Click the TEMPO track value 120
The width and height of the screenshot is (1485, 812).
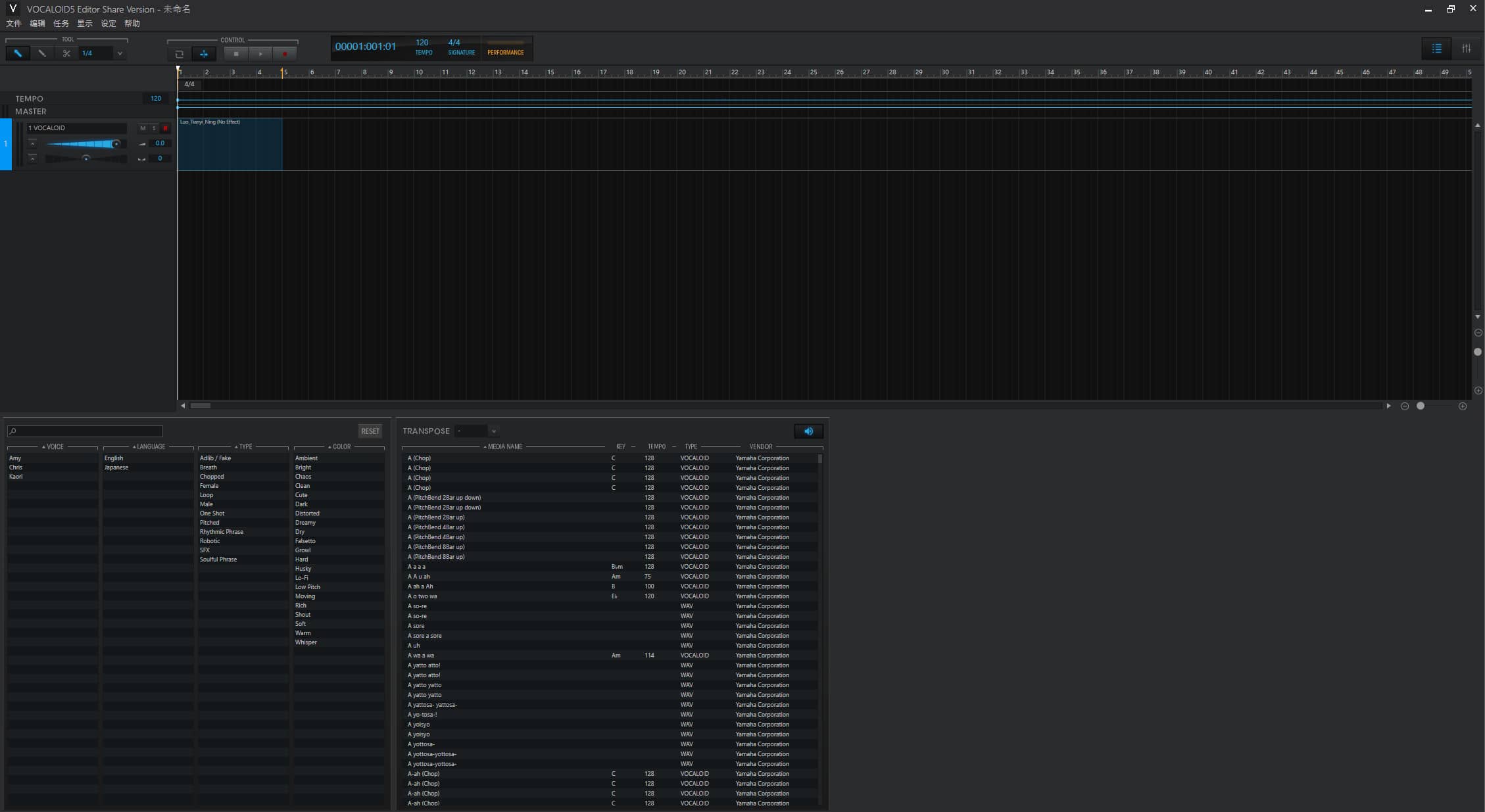tap(156, 99)
